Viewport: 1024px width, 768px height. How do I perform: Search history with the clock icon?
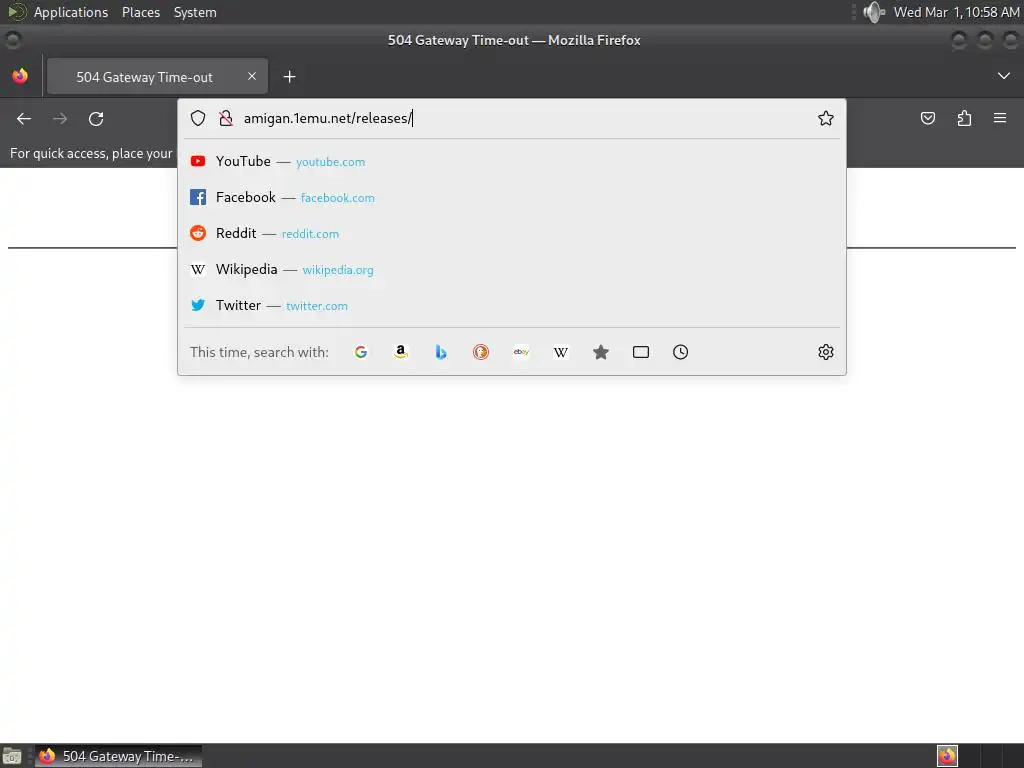(680, 352)
